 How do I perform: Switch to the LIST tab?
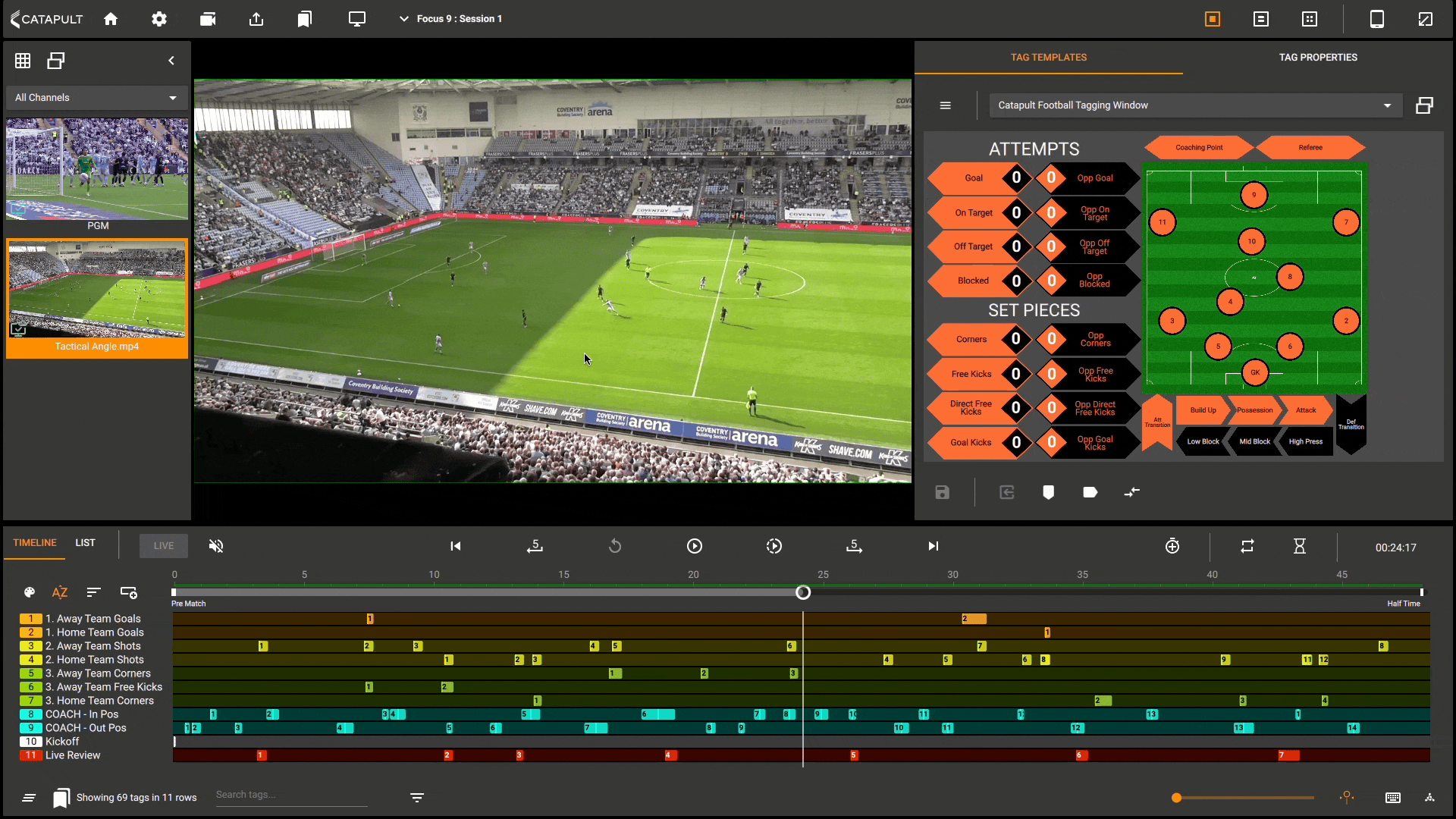click(x=85, y=543)
